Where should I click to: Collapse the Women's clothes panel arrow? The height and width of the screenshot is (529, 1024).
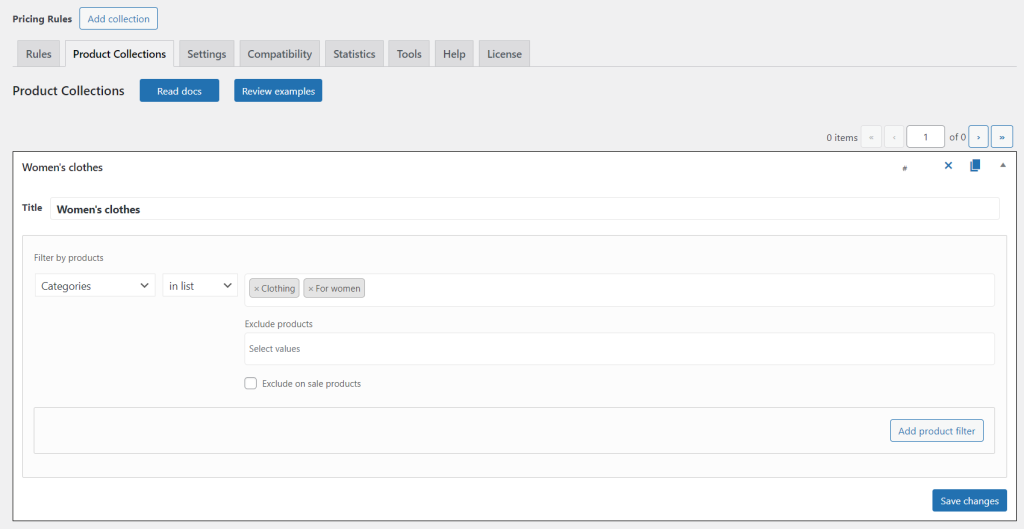point(1003,166)
